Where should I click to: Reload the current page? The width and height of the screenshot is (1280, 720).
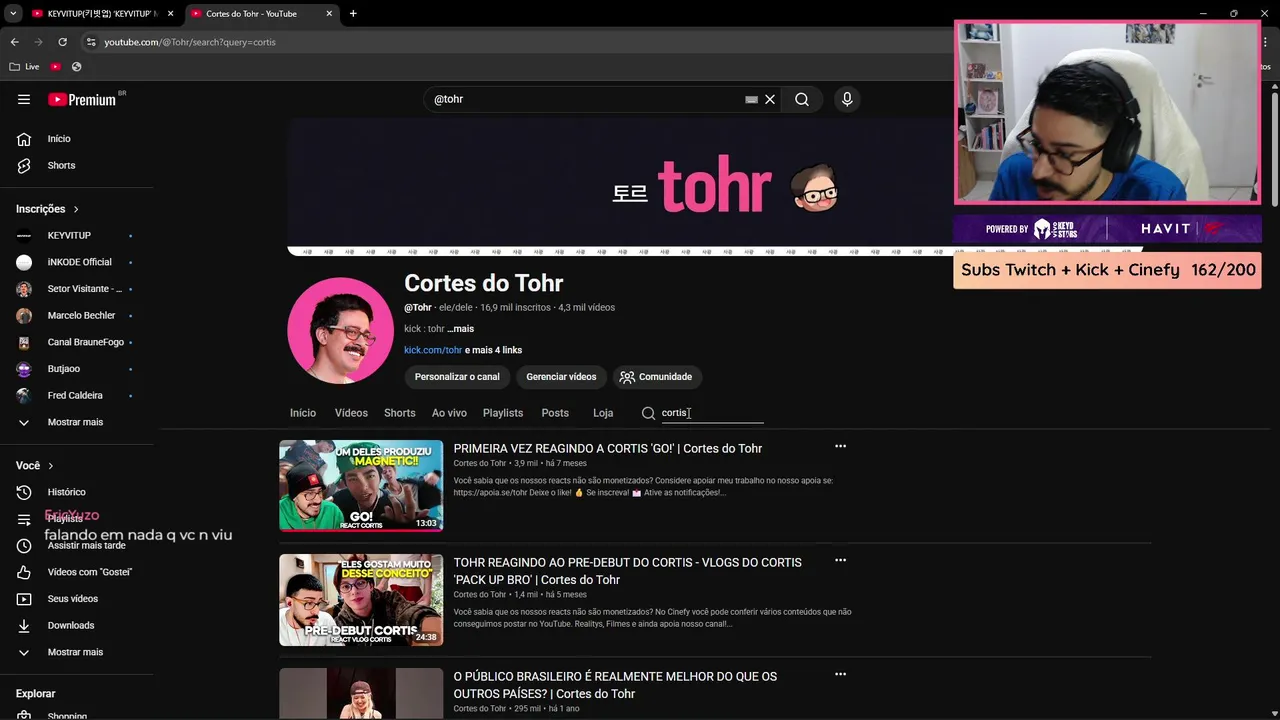point(62,42)
